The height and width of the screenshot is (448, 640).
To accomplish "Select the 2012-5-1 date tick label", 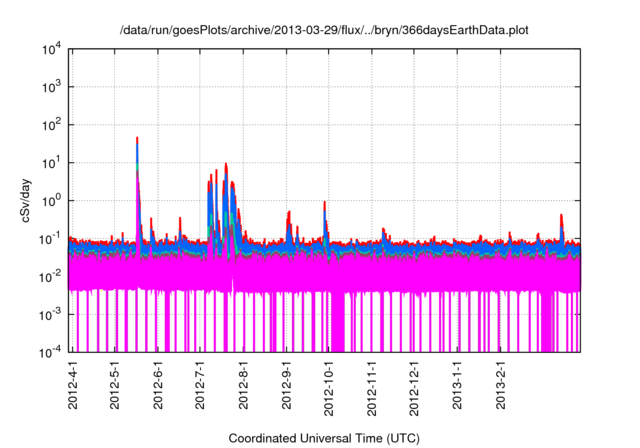I will [116, 386].
